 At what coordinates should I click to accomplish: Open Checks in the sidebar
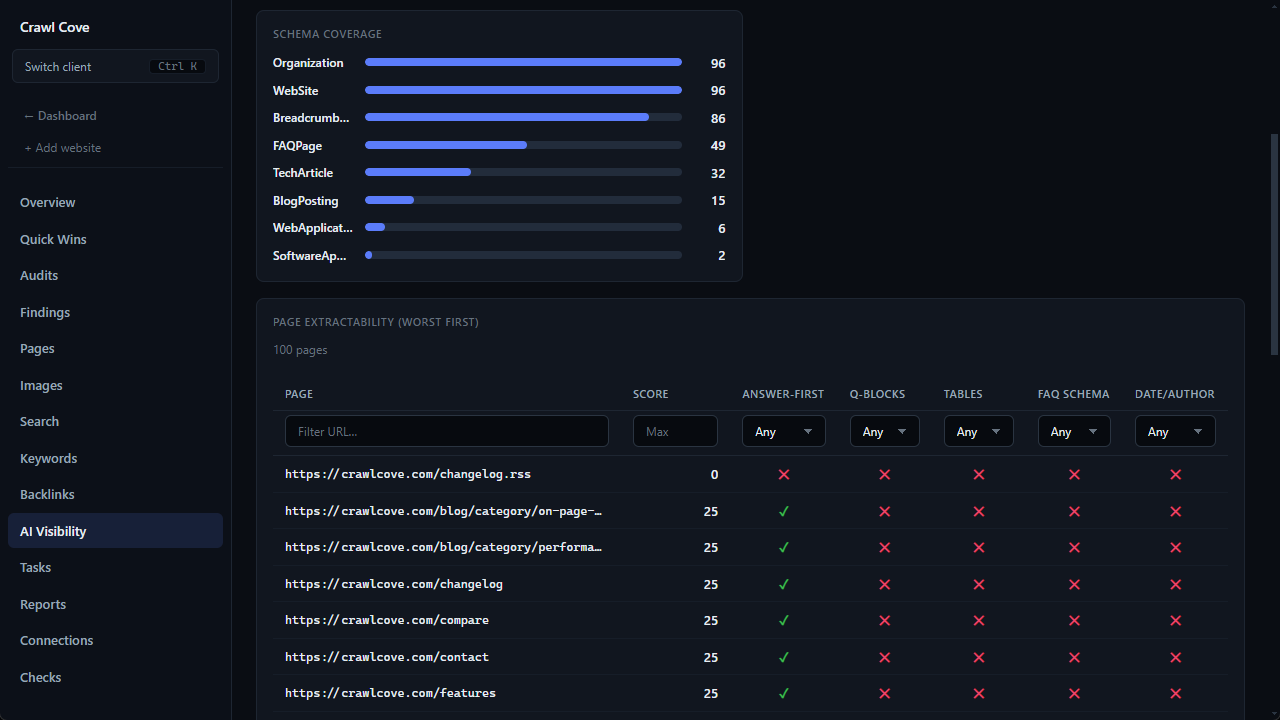115,677
